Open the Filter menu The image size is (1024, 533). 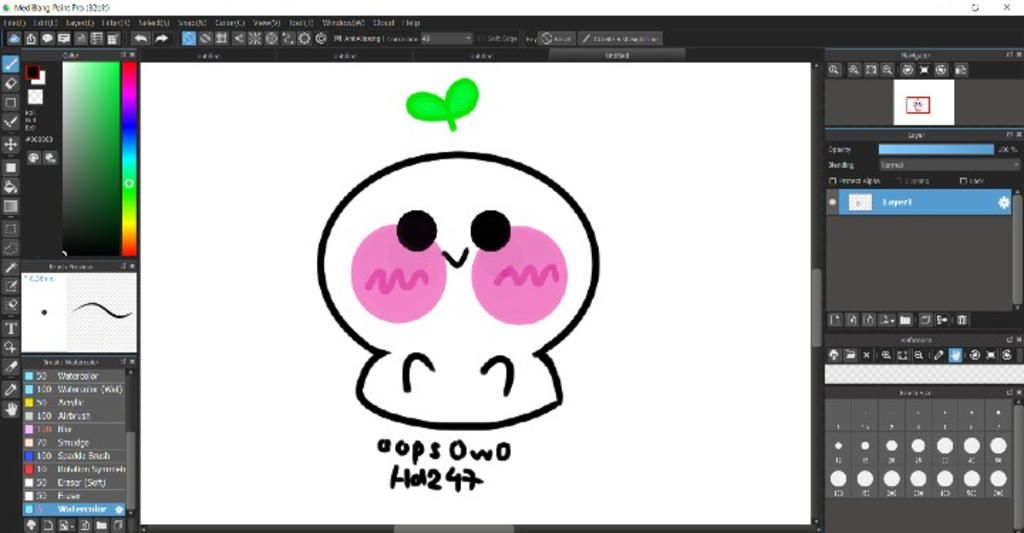coord(116,23)
